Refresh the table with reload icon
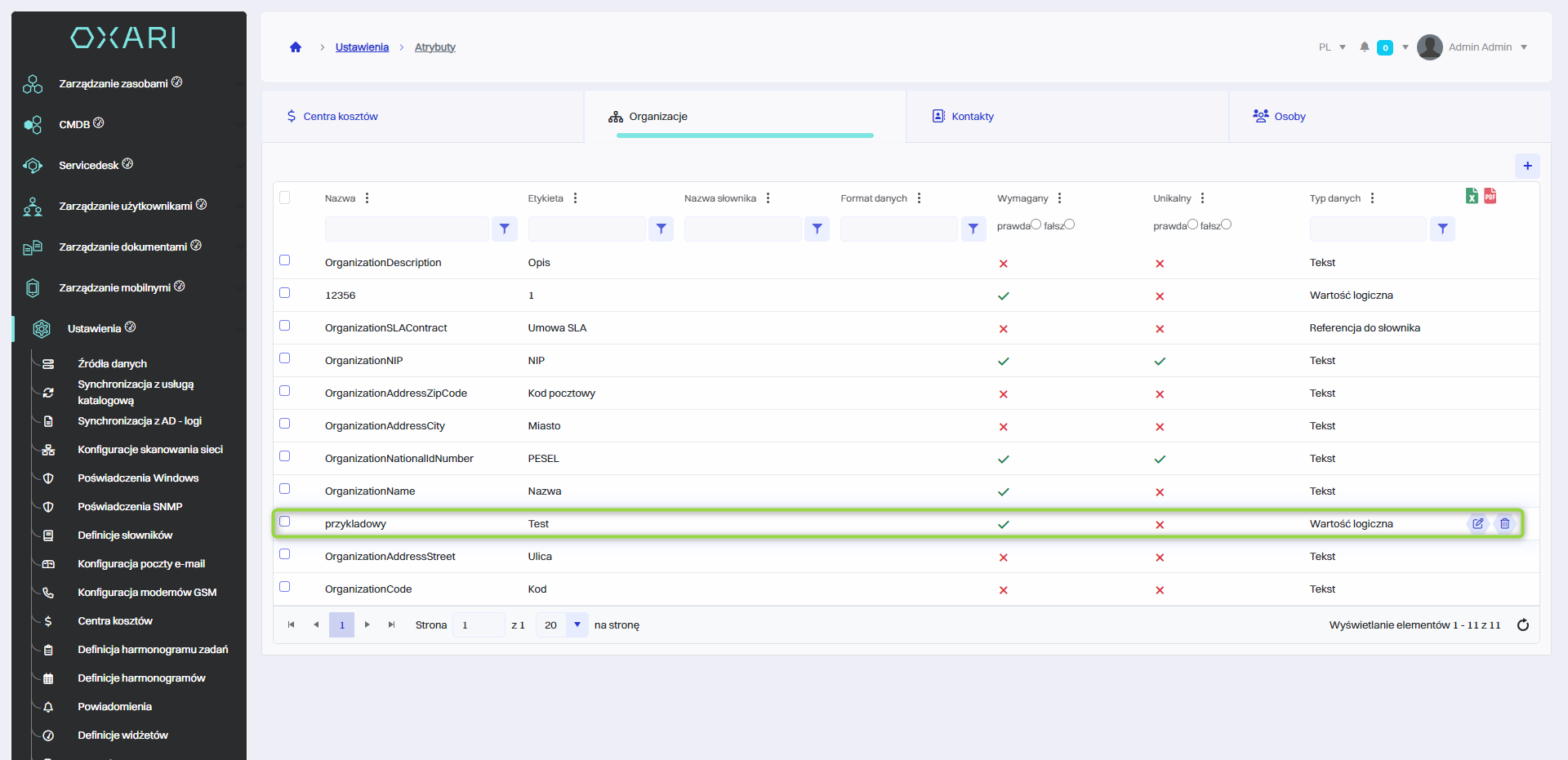 click(x=1522, y=625)
